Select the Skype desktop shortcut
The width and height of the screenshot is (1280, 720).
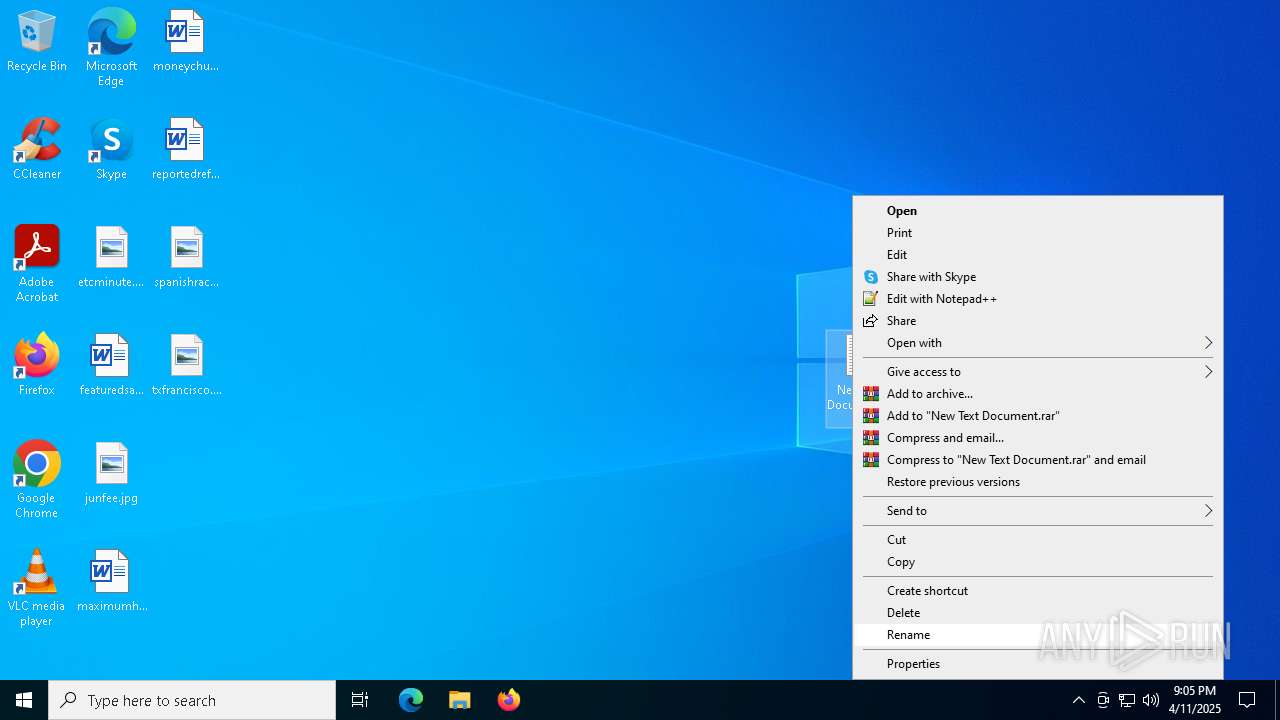tap(111, 150)
